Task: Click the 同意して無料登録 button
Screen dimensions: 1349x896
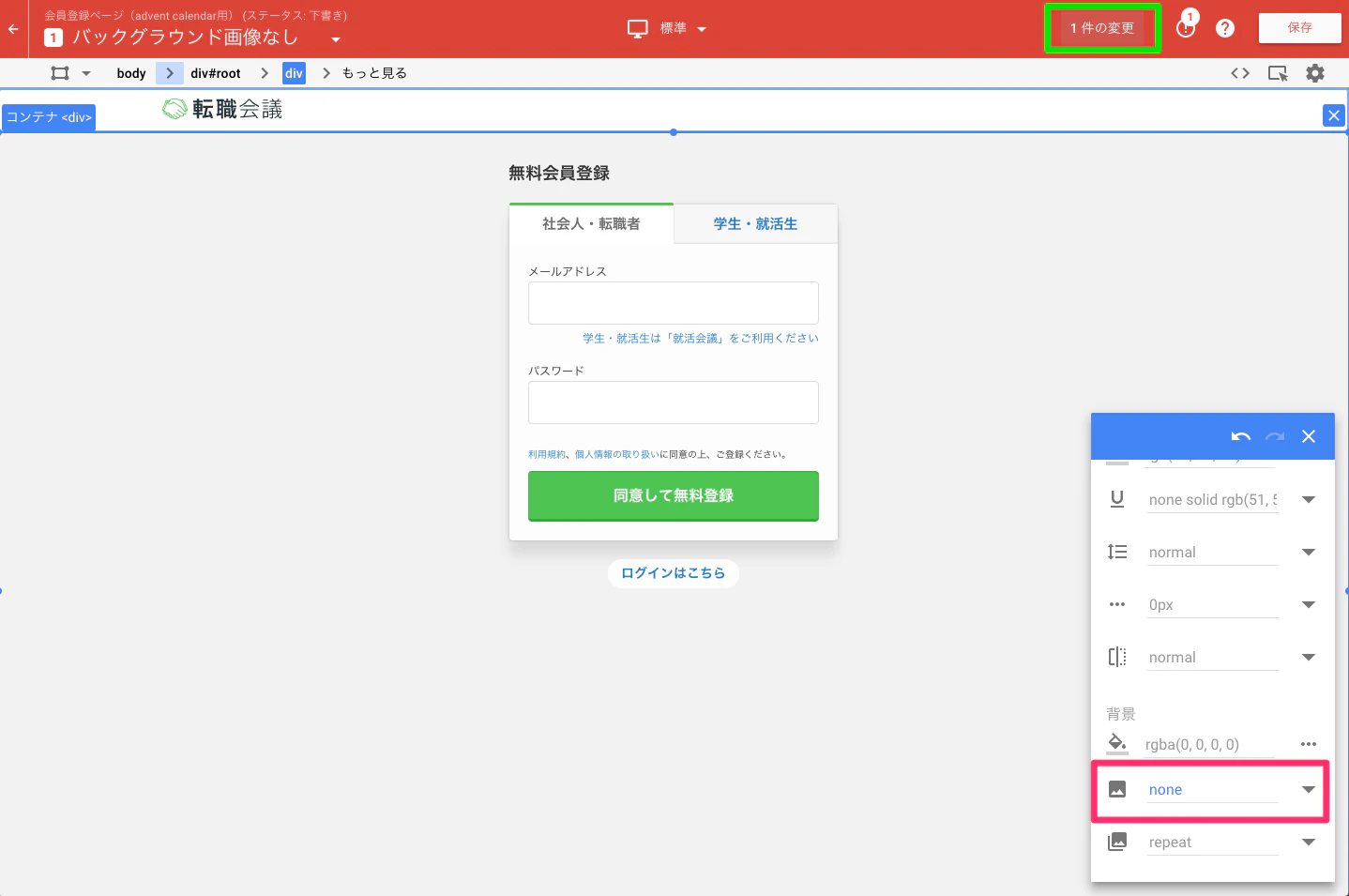Action: click(x=674, y=495)
